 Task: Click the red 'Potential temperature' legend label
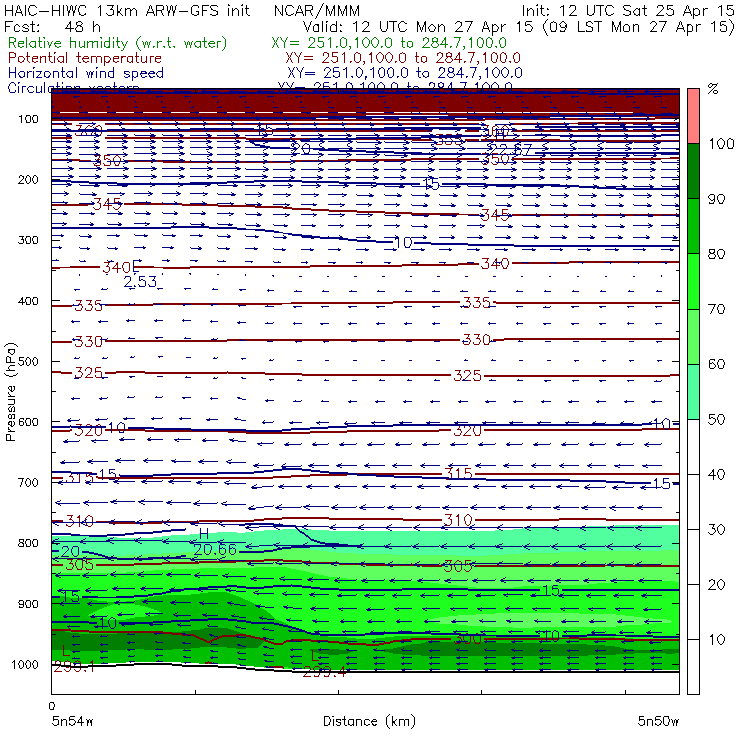click(85, 58)
